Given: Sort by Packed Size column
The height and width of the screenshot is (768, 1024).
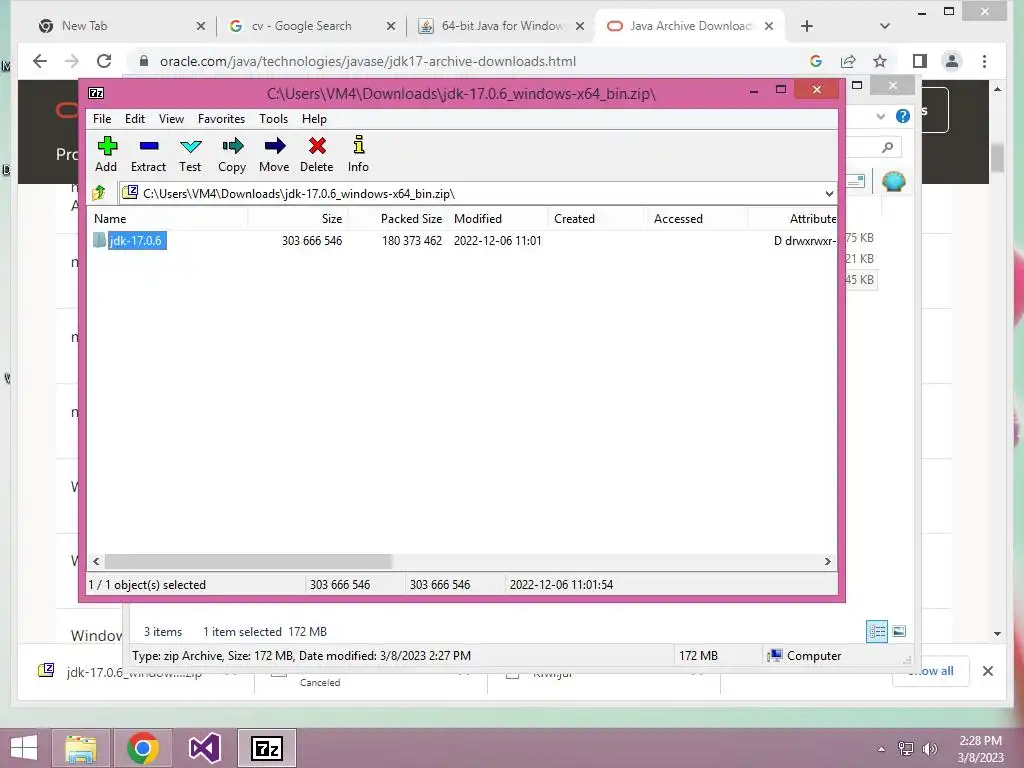Looking at the screenshot, I should click(x=397, y=219).
